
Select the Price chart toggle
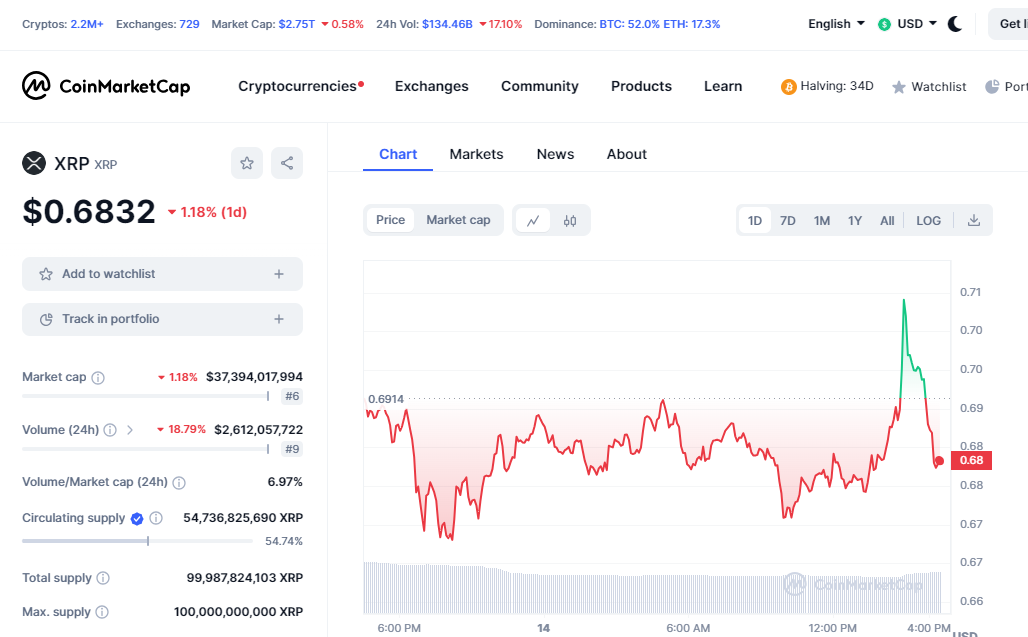pos(390,220)
